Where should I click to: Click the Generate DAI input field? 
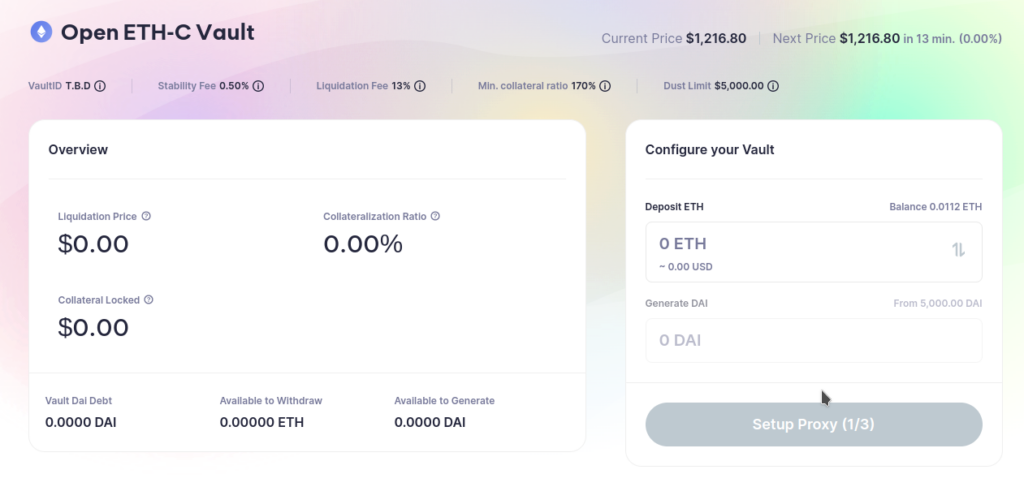pyautogui.click(x=813, y=340)
